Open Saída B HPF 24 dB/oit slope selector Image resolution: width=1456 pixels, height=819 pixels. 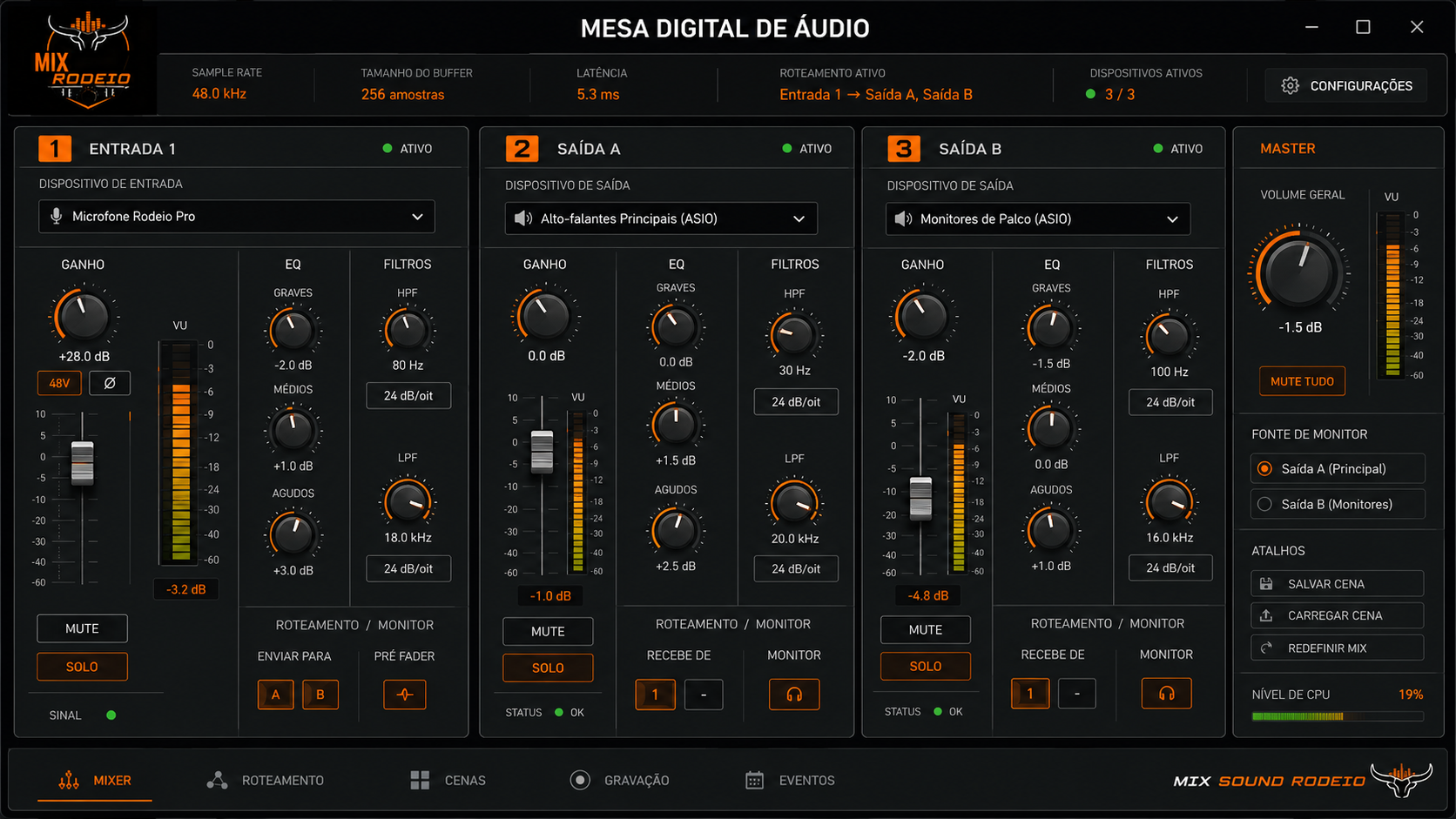point(1170,402)
